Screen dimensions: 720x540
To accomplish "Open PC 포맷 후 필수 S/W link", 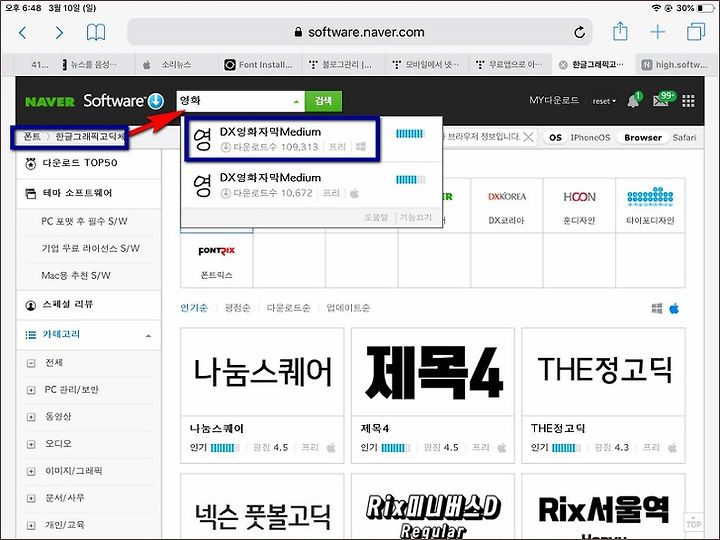I will (84, 221).
